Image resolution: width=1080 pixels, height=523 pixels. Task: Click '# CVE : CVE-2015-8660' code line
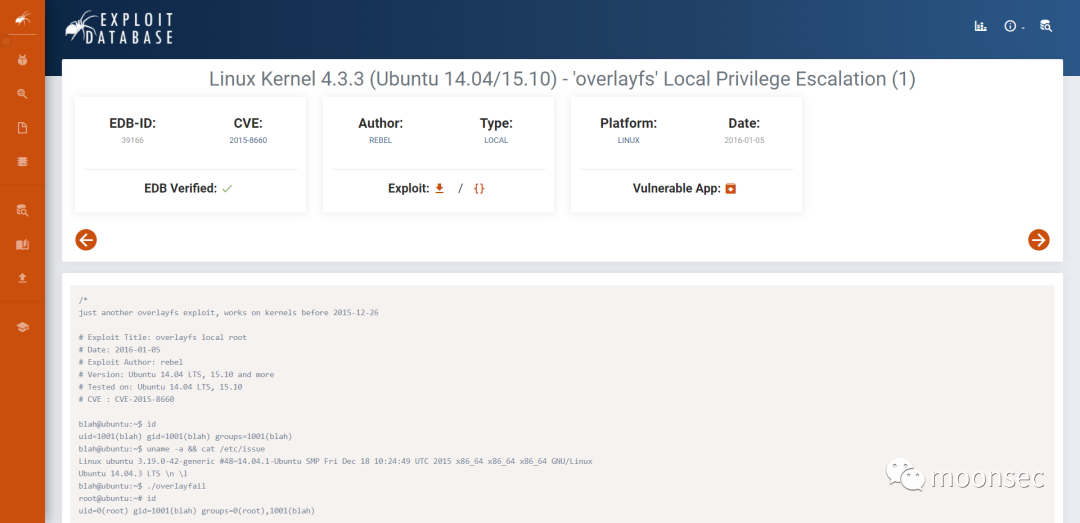[127, 399]
